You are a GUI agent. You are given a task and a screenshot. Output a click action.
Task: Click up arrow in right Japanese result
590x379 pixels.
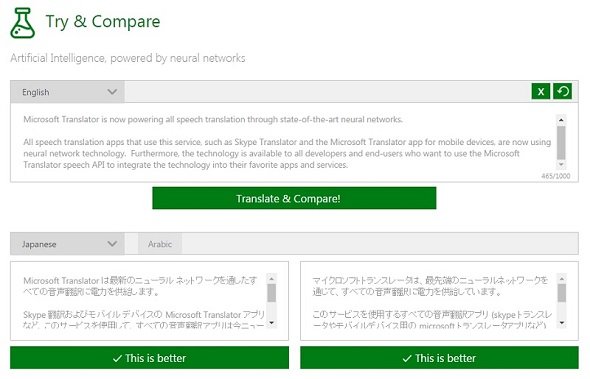562,279
